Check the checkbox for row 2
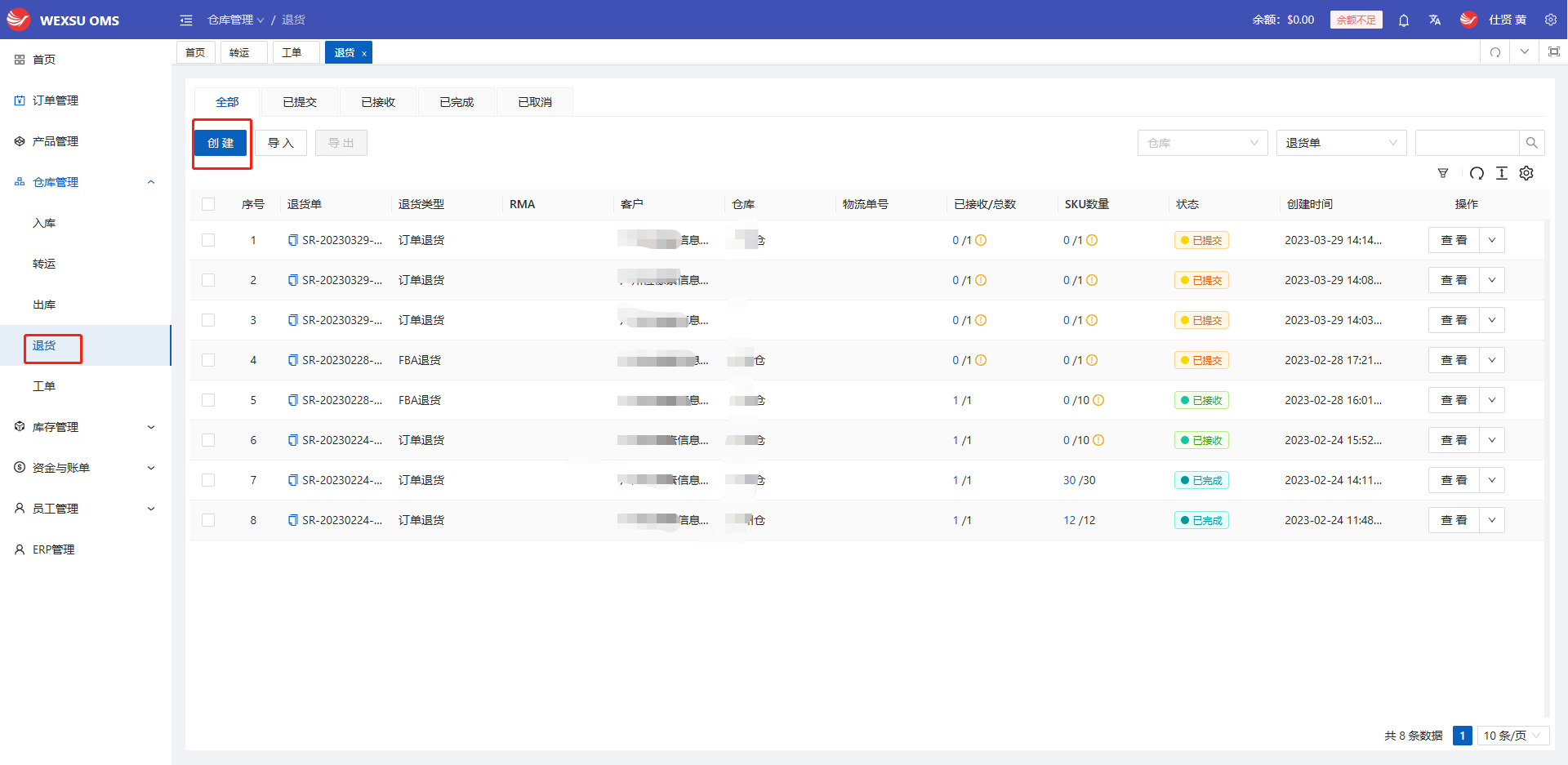1568x765 pixels. pos(208,280)
